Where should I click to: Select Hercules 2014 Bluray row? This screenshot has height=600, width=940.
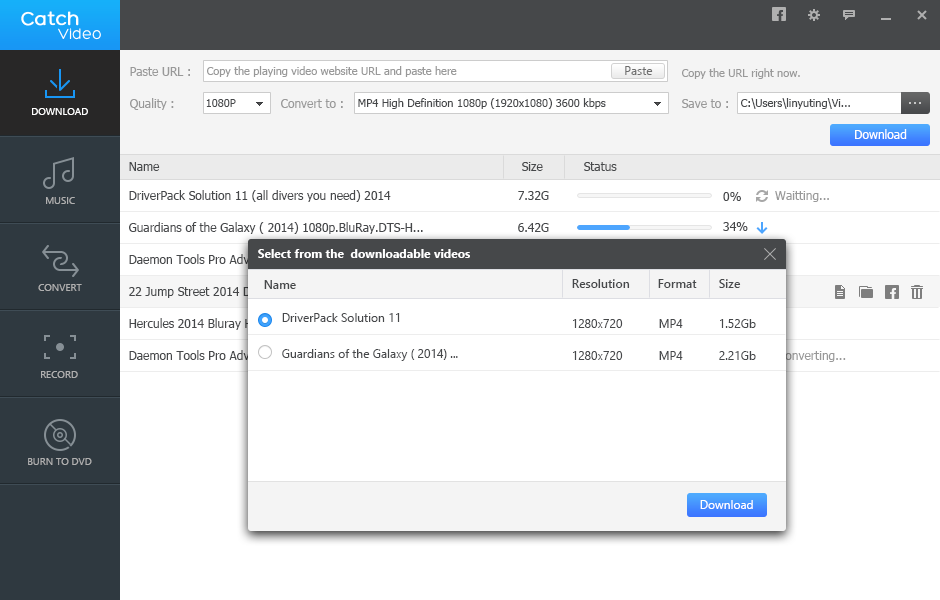[x=184, y=324]
